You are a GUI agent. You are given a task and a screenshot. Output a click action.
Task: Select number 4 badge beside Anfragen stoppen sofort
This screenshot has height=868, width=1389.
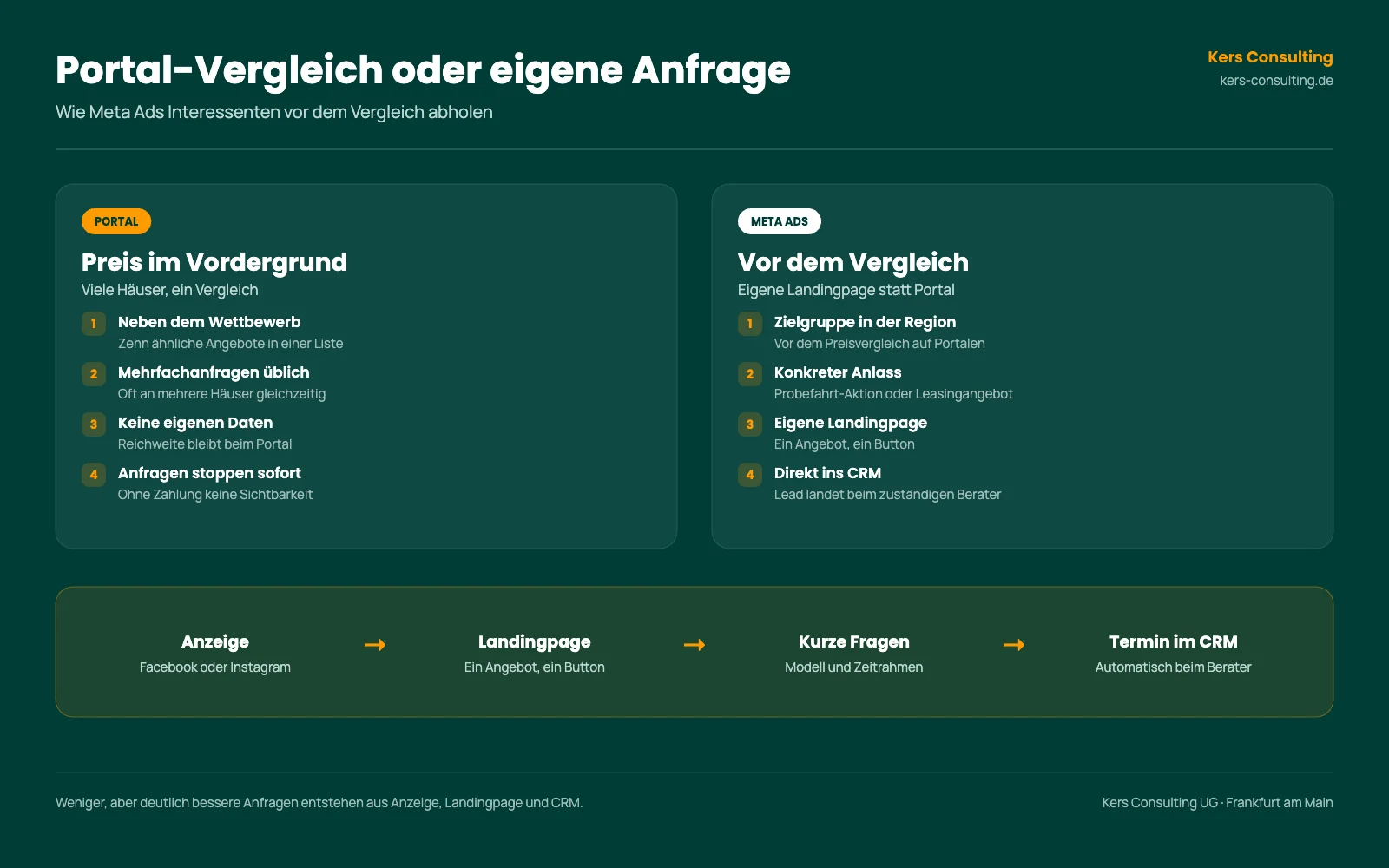pos(94,475)
